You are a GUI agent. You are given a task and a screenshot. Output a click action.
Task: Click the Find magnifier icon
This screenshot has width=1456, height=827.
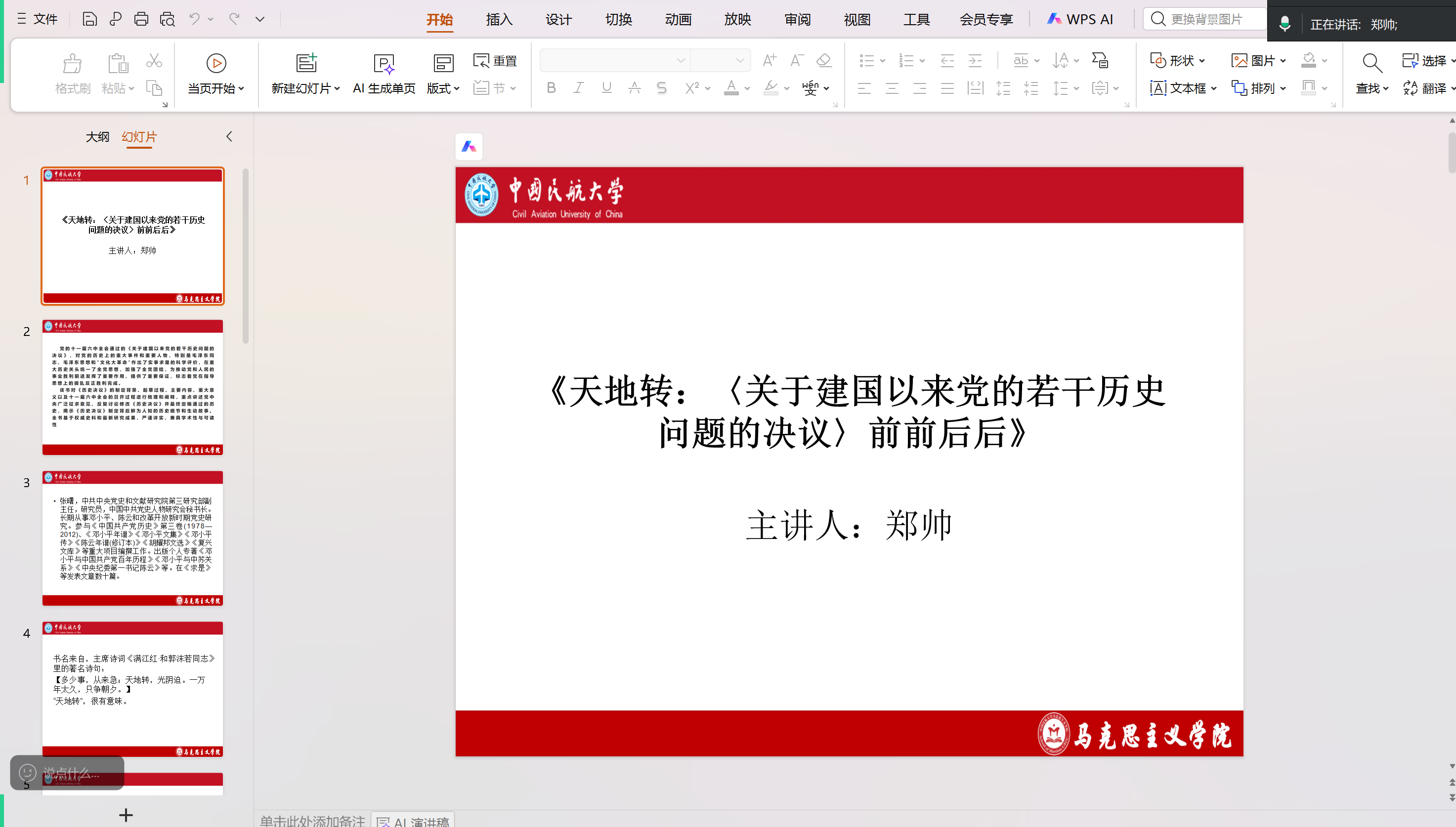[1372, 63]
